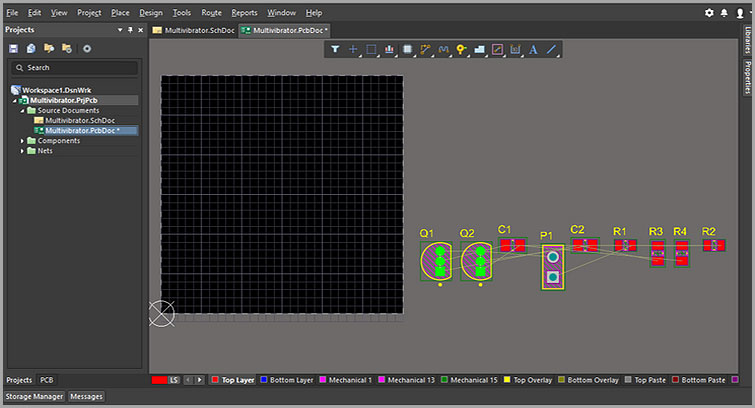Choose the rectangle selection tool

coord(371,49)
